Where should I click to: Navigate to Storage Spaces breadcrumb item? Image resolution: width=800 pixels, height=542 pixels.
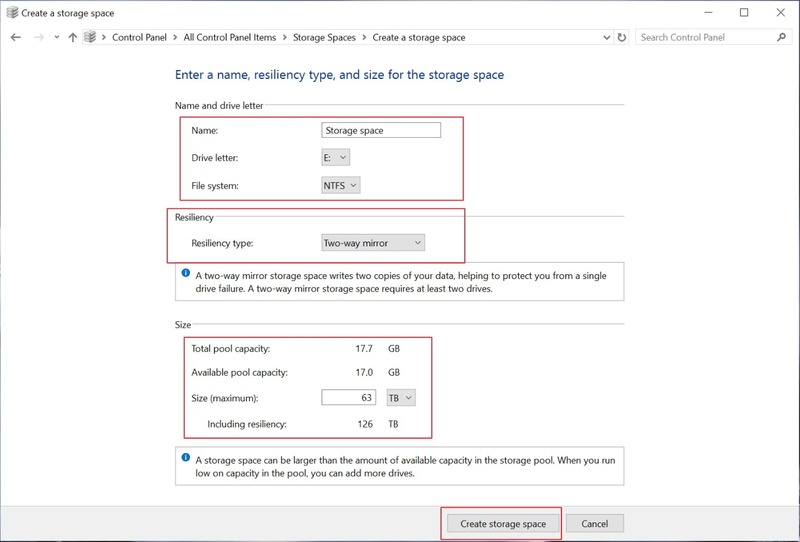click(x=323, y=38)
